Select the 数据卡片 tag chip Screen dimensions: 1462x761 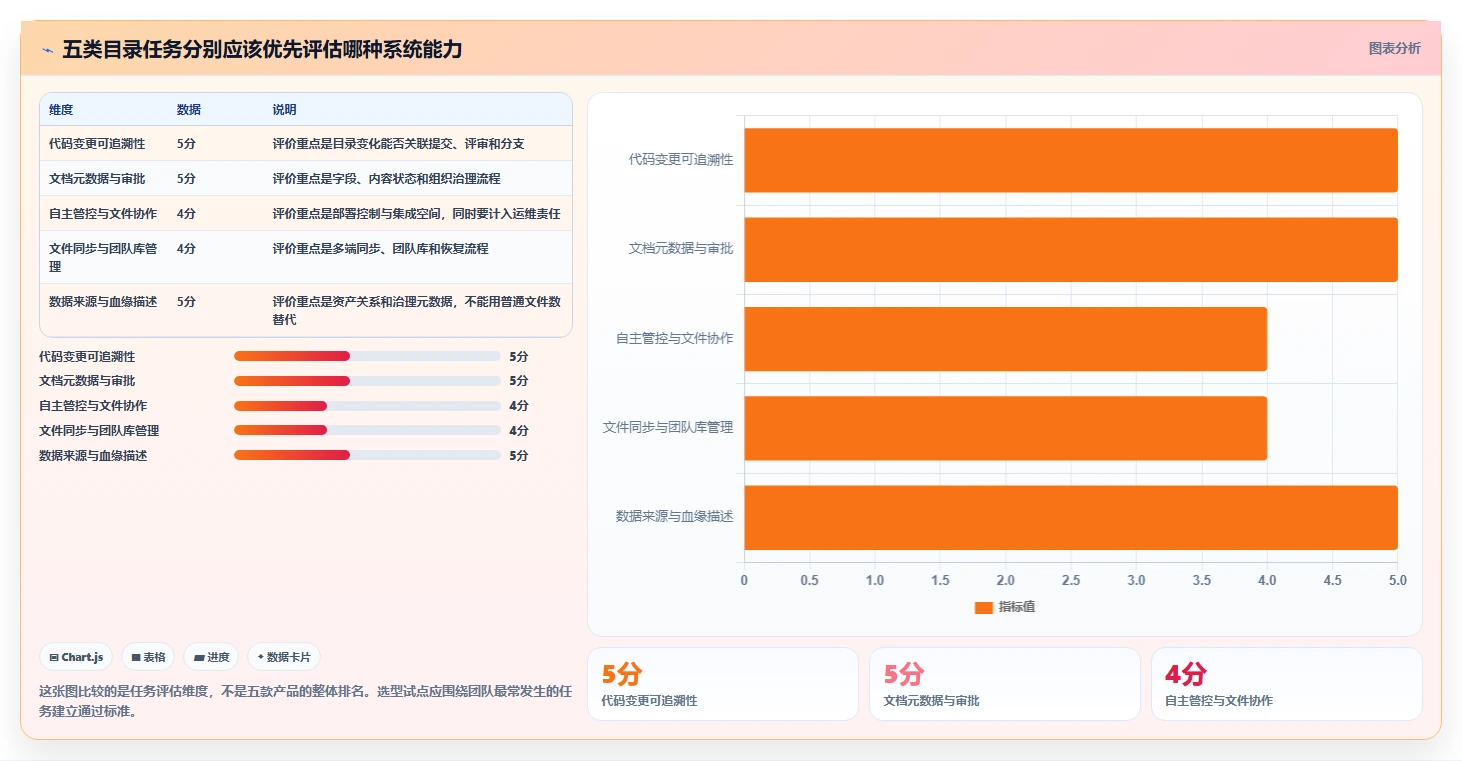click(284, 657)
